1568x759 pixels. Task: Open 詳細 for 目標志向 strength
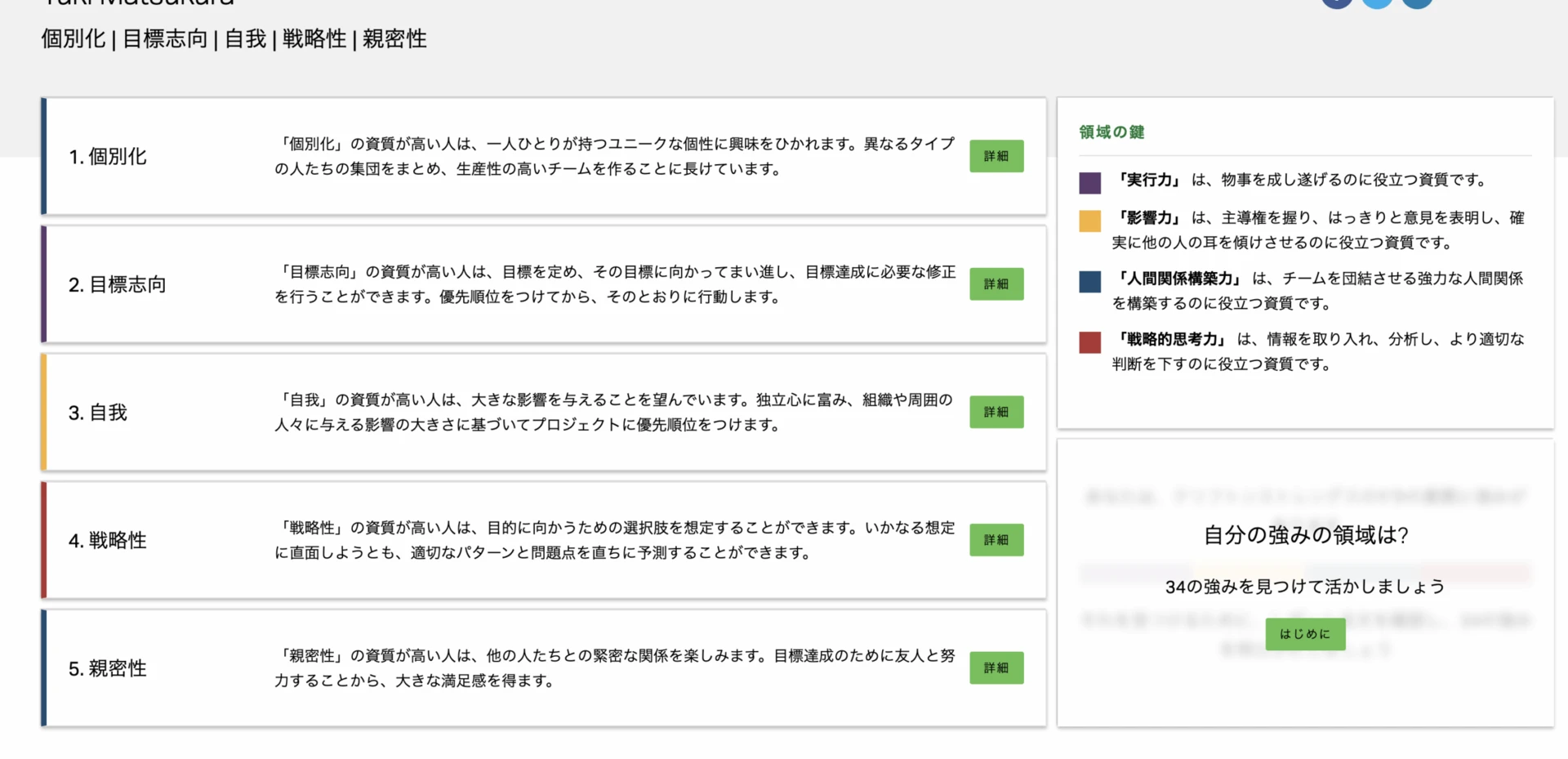pos(996,284)
